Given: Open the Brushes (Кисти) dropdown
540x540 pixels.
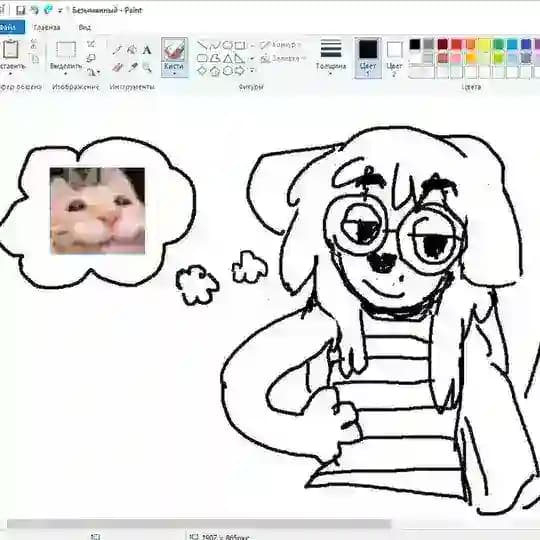Looking at the screenshot, I should coord(174,58).
